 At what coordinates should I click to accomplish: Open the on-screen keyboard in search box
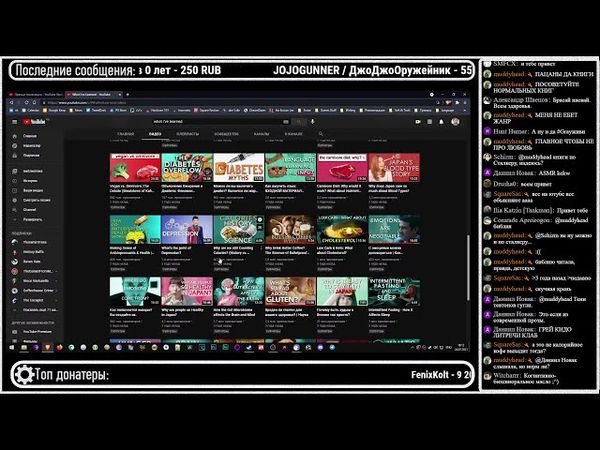tap(286, 122)
